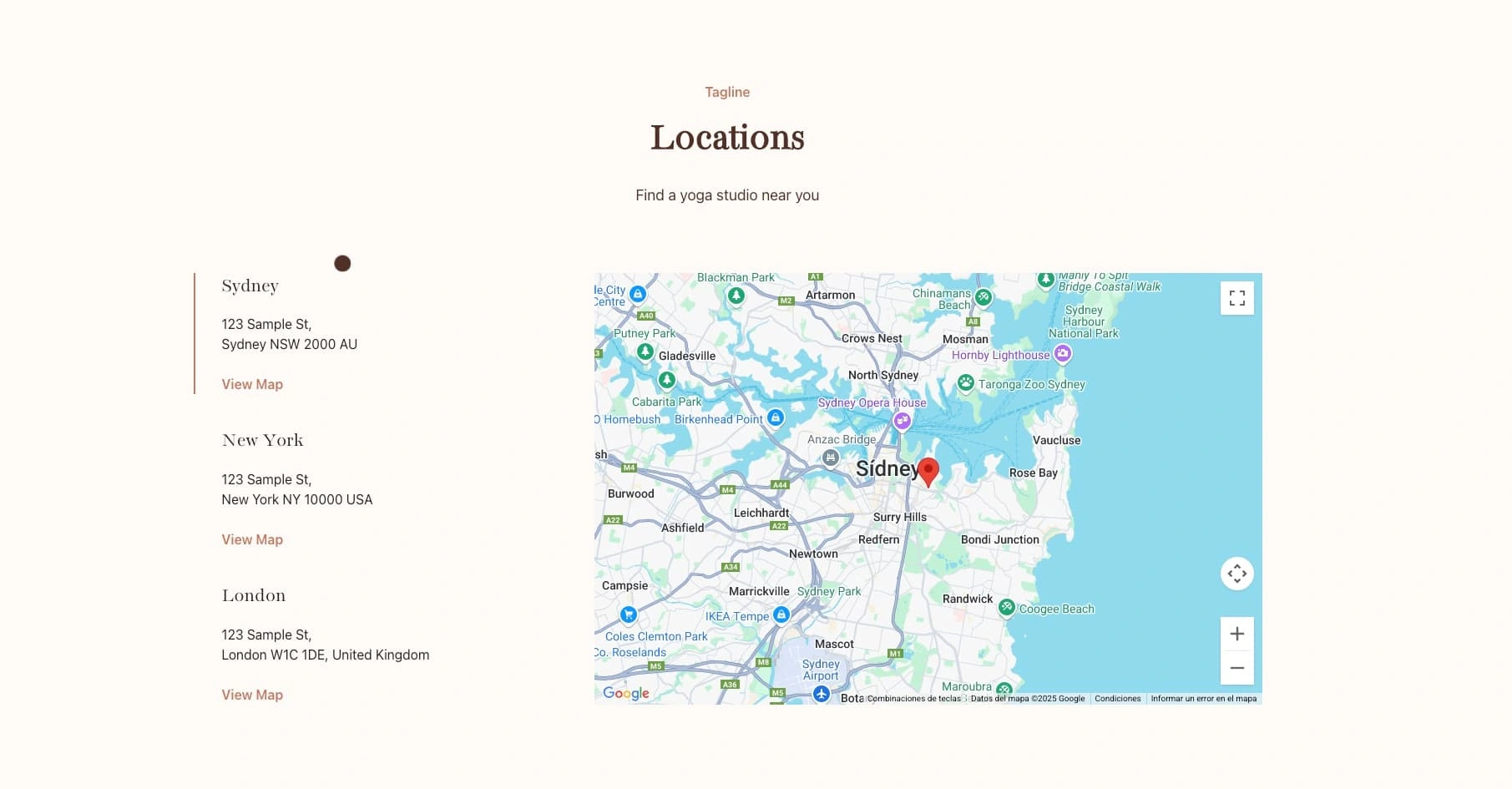Click the Newtown map label

click(813, 554)
